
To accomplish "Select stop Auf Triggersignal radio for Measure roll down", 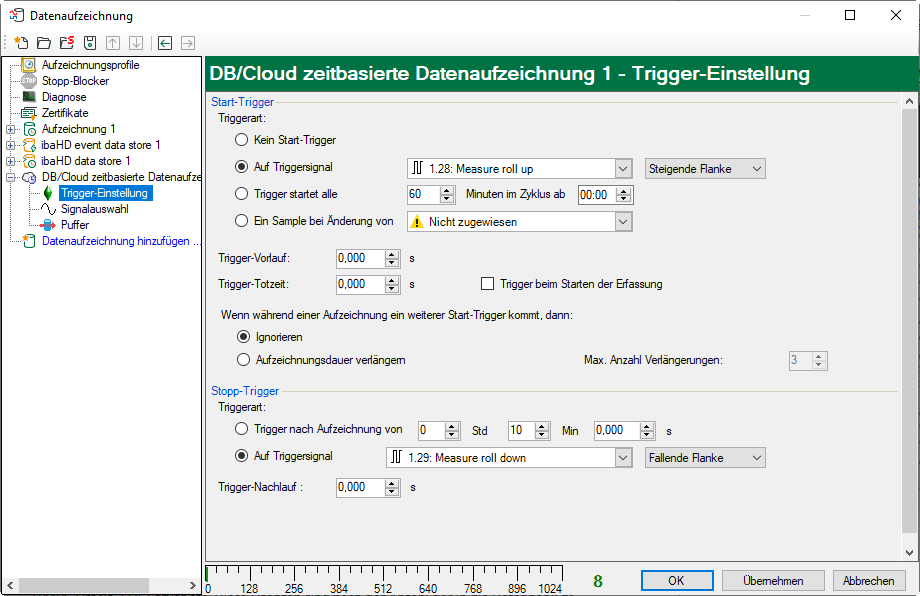I will [241, 456].
